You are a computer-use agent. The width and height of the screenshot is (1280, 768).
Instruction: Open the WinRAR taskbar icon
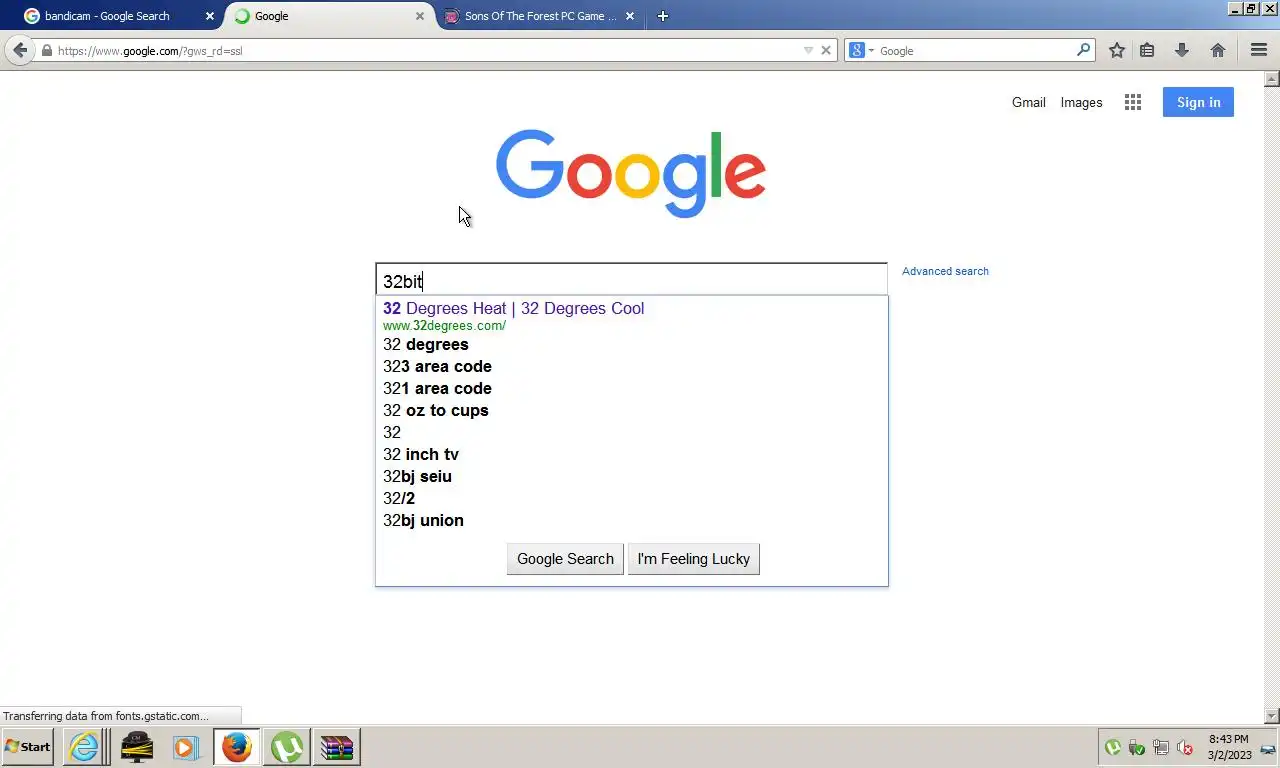point(337,747)
